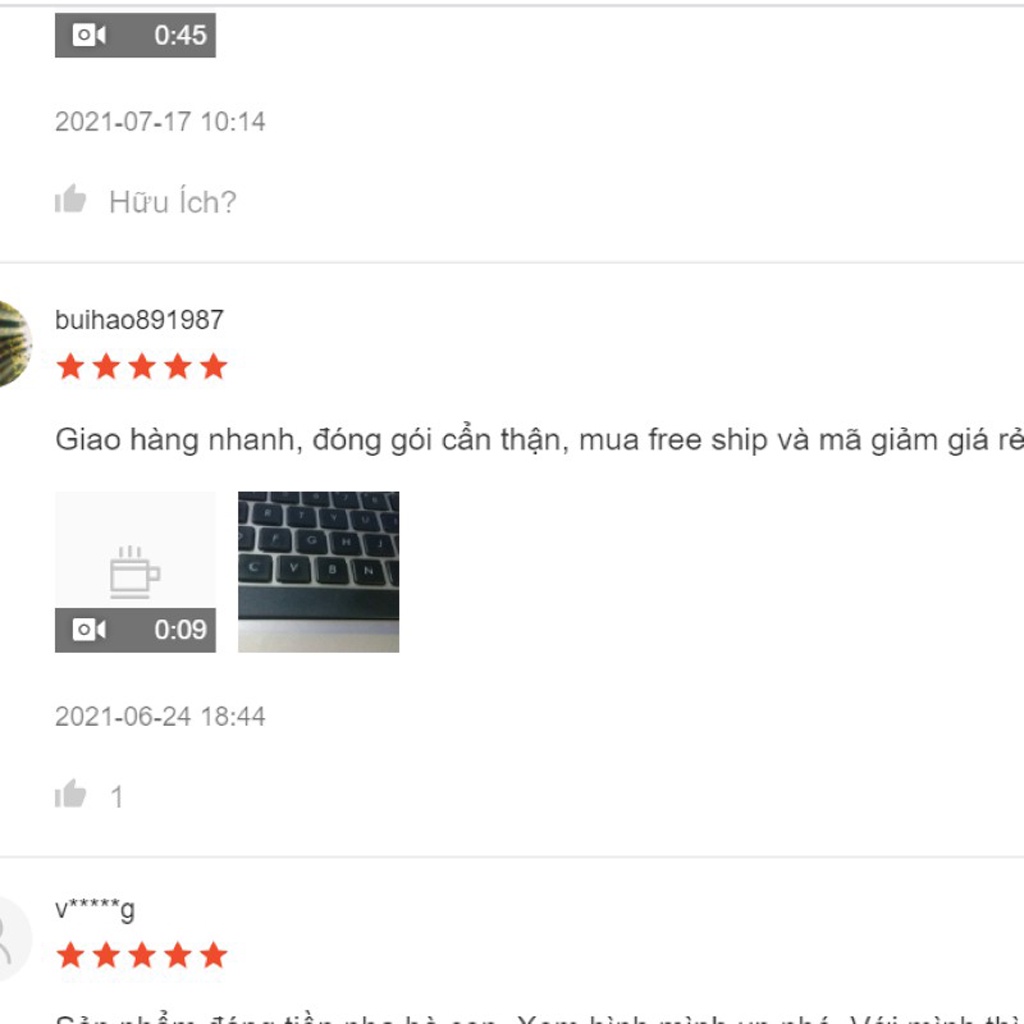Click the thumbs-up icon beside Hữu Ích?

click(x=71, y=199)
